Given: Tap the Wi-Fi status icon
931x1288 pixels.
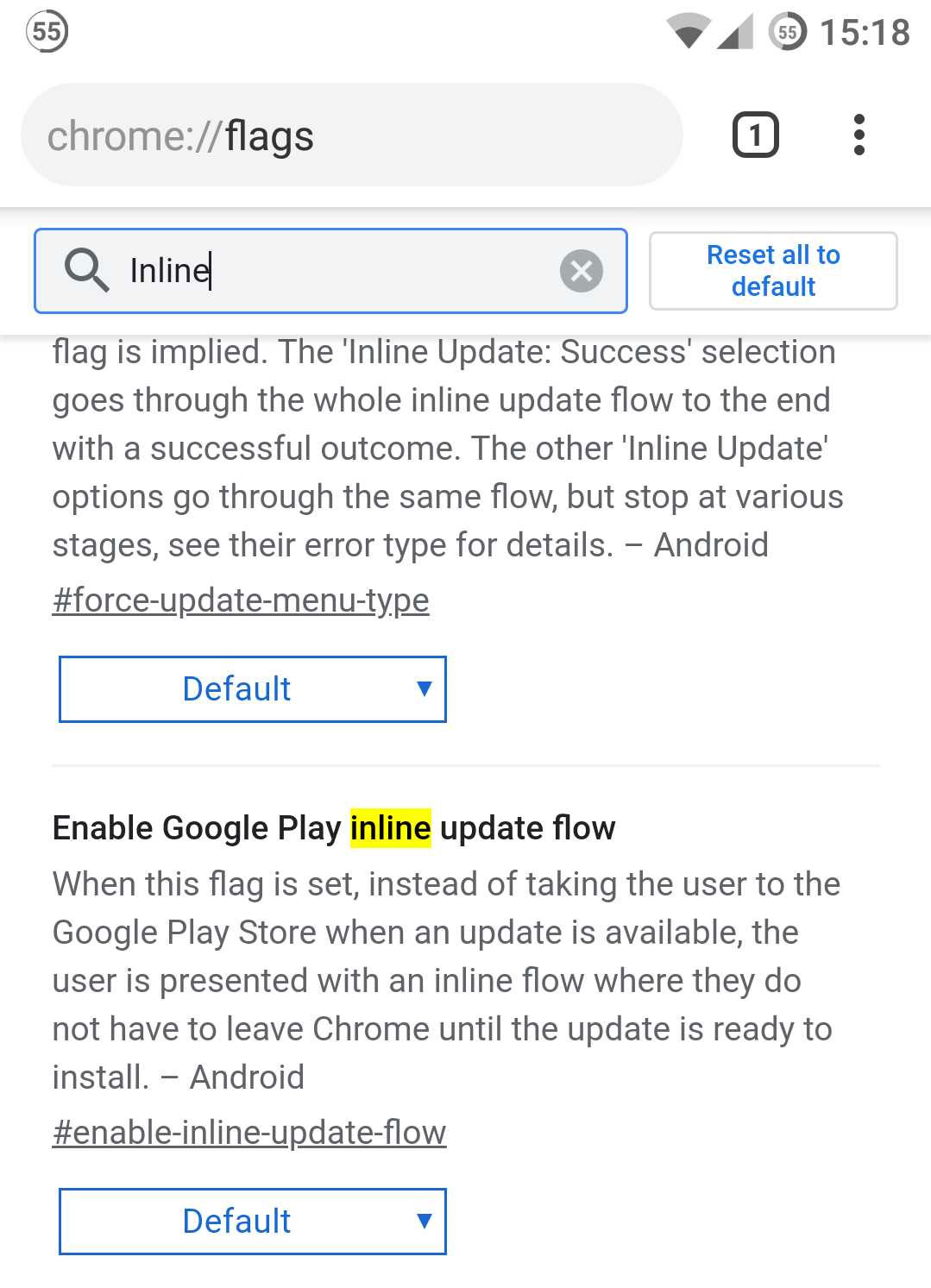Looking at the screenshot, I should pos(689,33).
